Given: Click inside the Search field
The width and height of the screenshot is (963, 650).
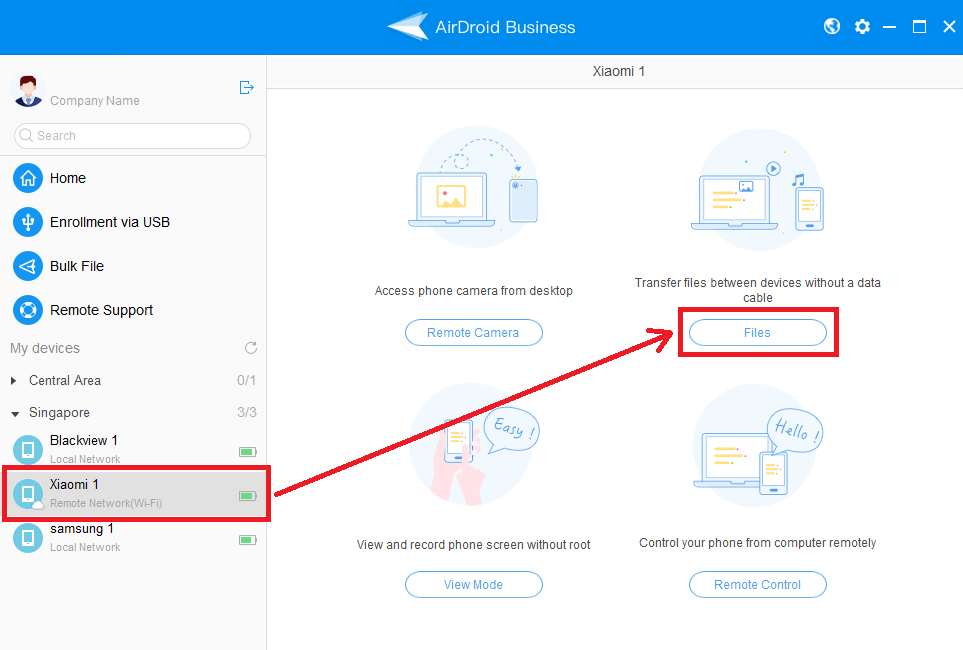Looking at the screenshot, I should point(130,135).
